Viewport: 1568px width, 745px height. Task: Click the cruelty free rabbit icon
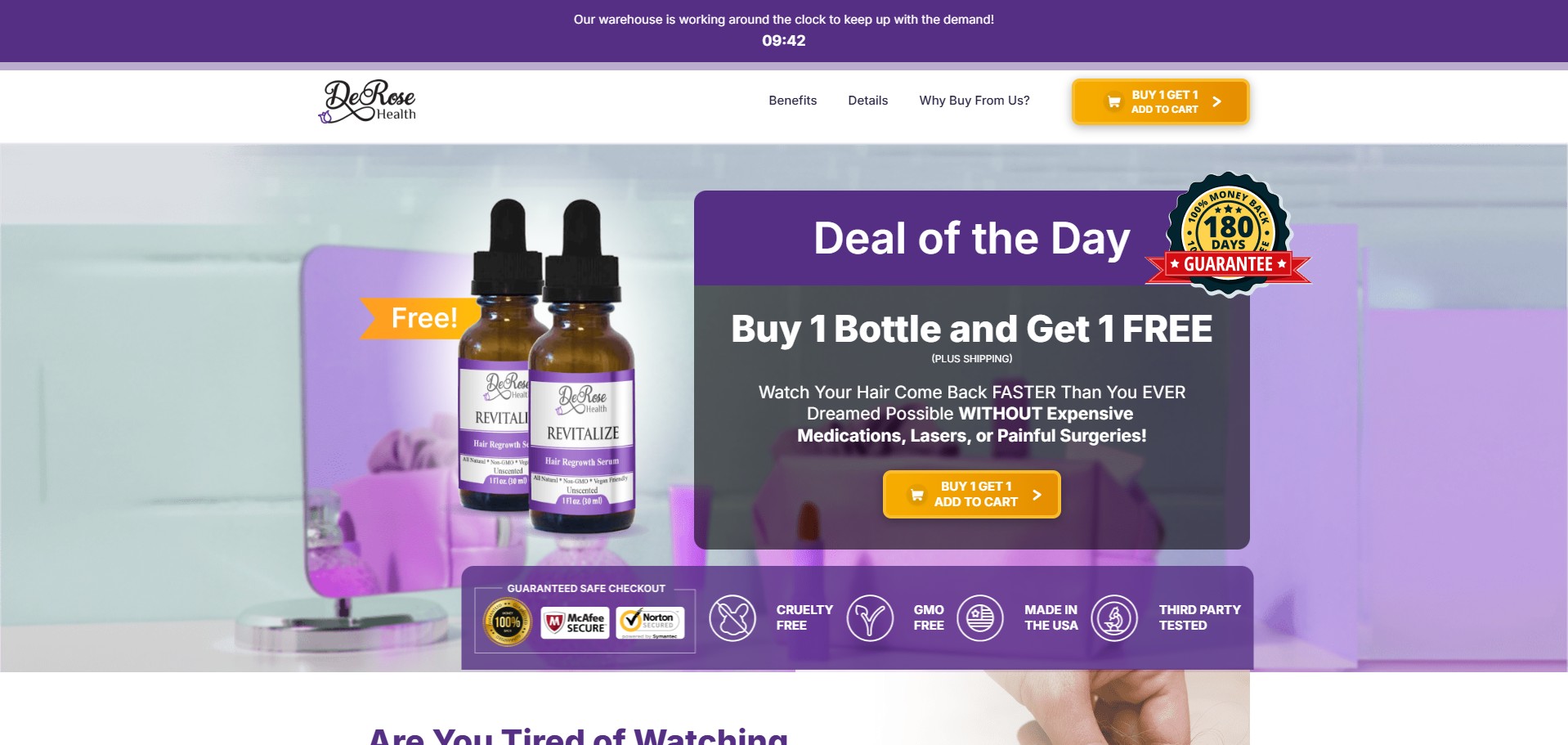[732, 617]
